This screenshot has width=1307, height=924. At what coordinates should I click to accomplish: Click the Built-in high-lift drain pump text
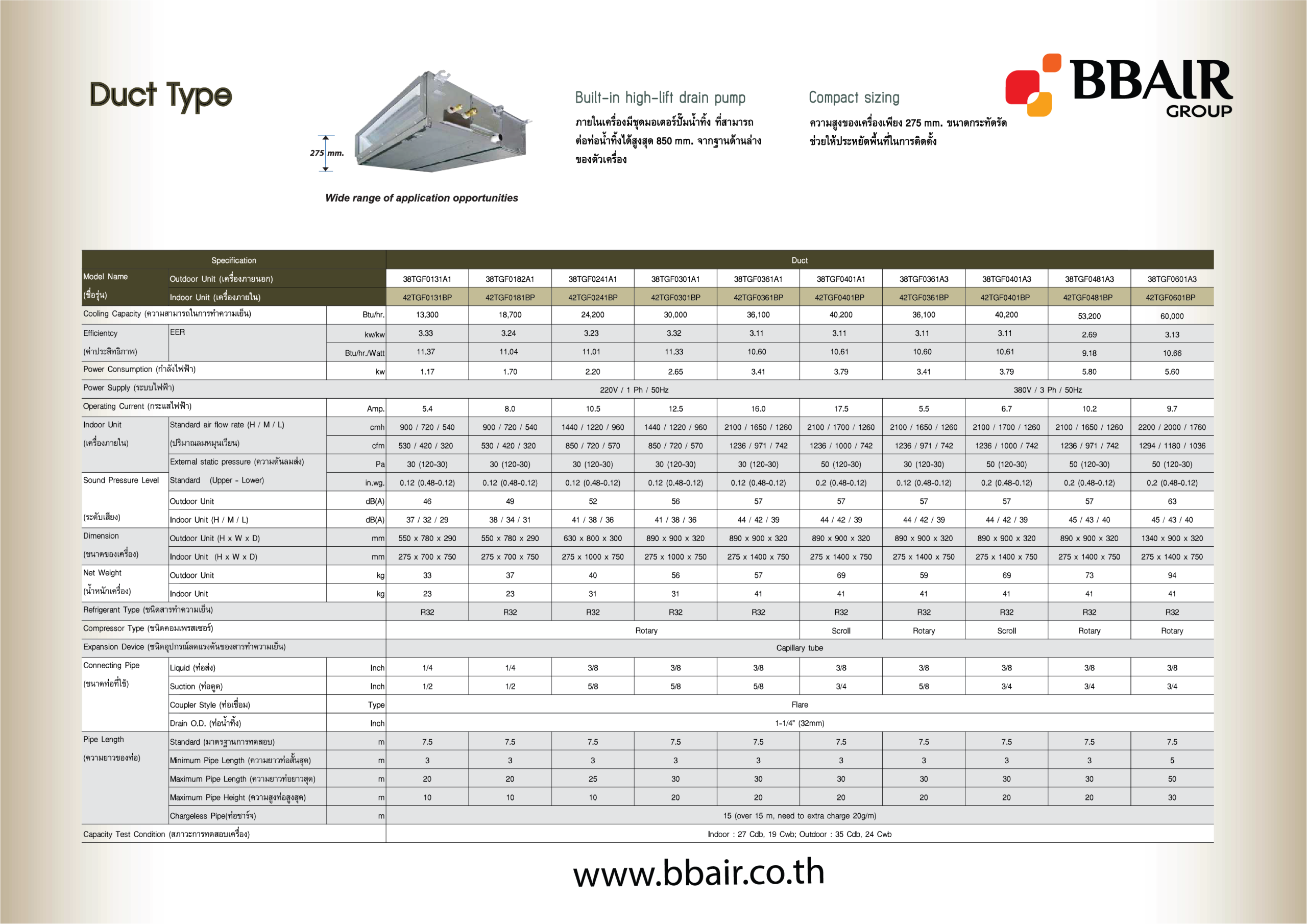click(659, 98)
